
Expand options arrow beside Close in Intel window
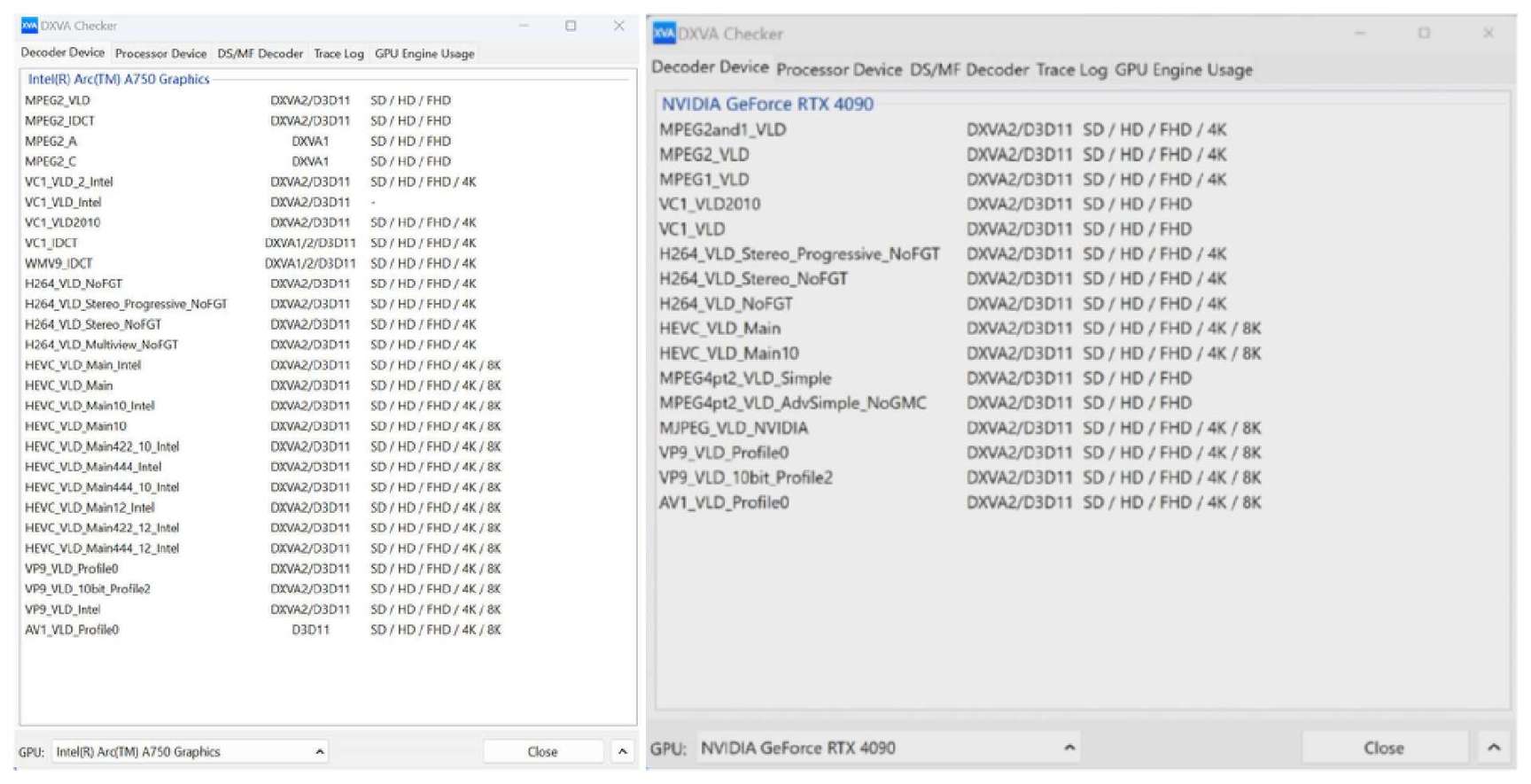click(622, 751)
